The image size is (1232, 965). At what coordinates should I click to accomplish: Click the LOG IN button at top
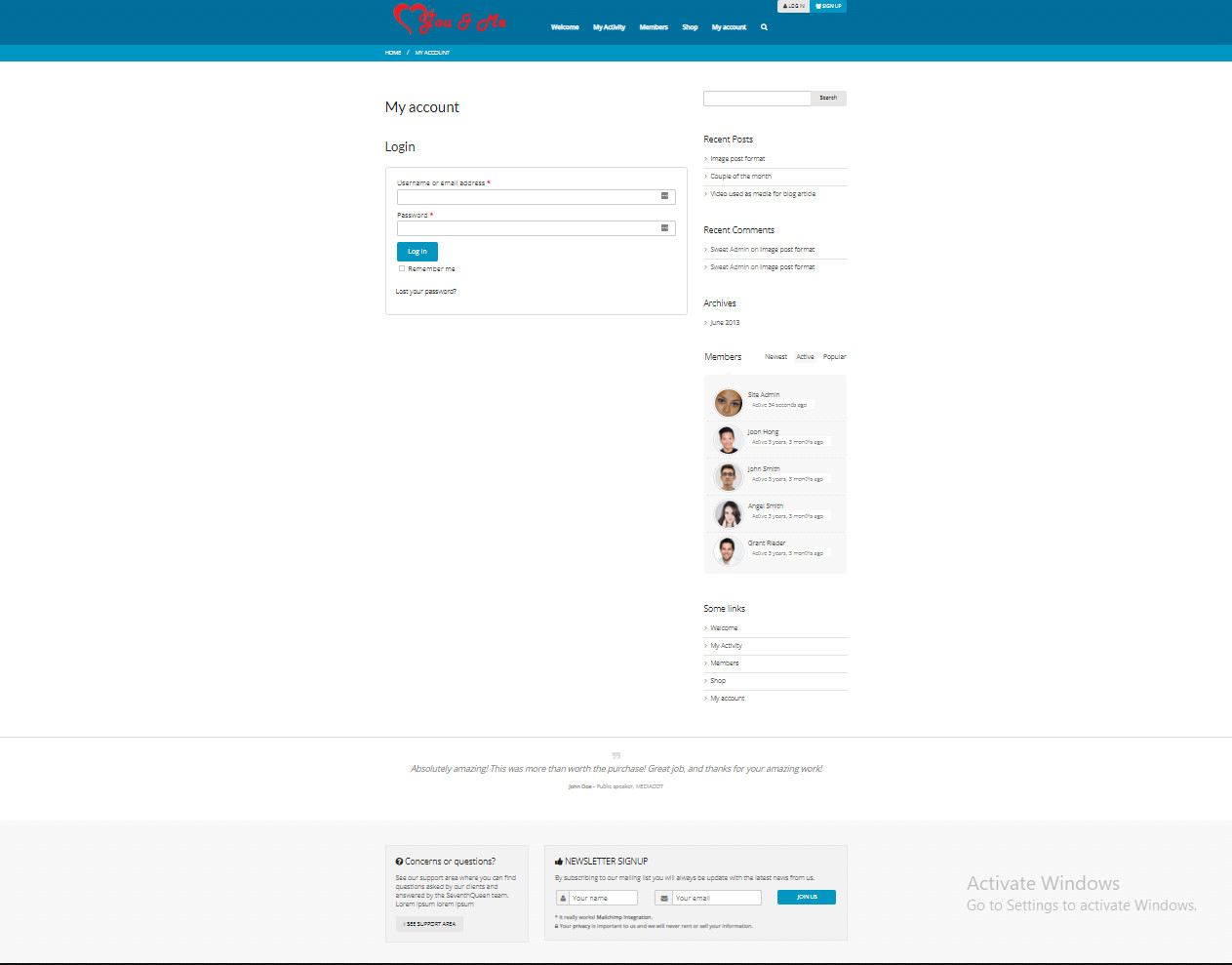pos(793,6)
